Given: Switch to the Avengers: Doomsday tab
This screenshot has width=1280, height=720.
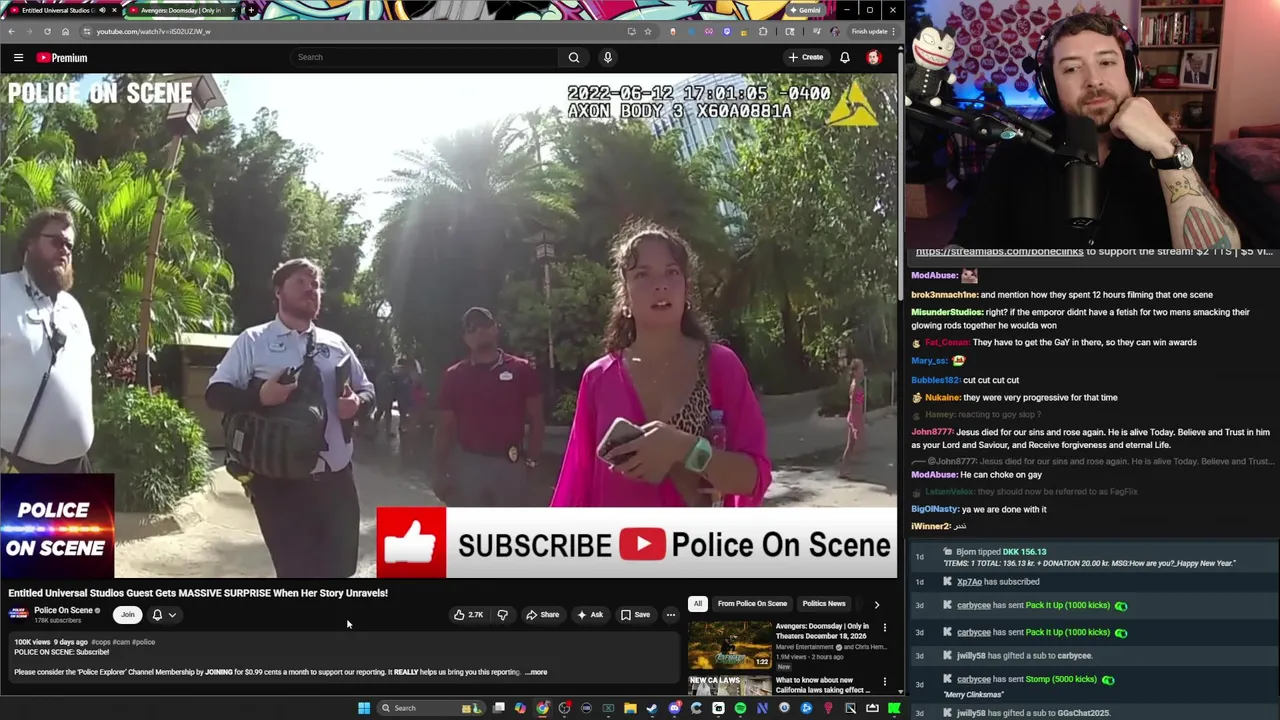Looking at the screenshot, I should [x=180, y=10].
